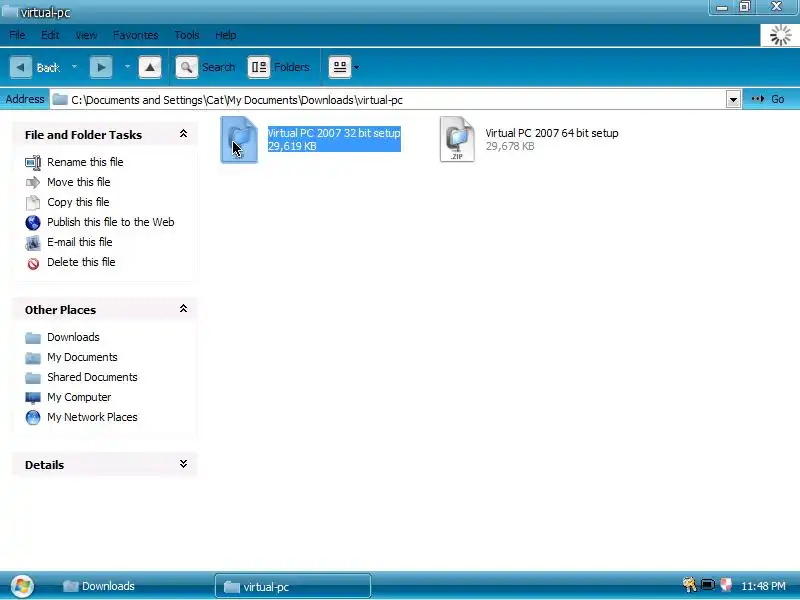Open My Network Places link
Viewport: 800px width, 600px height.
[92, 416]
